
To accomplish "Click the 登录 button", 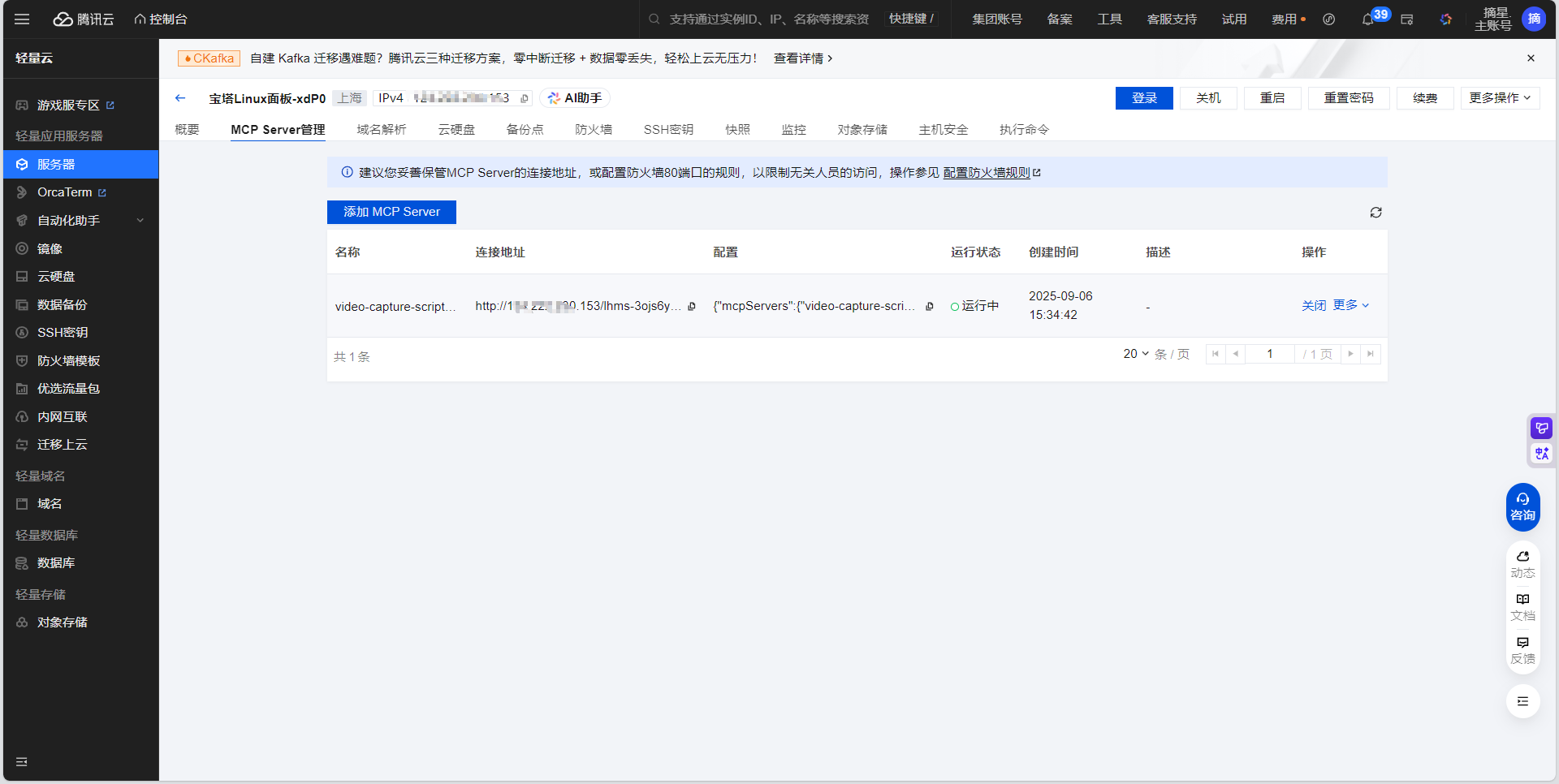I will [1144, 98].
